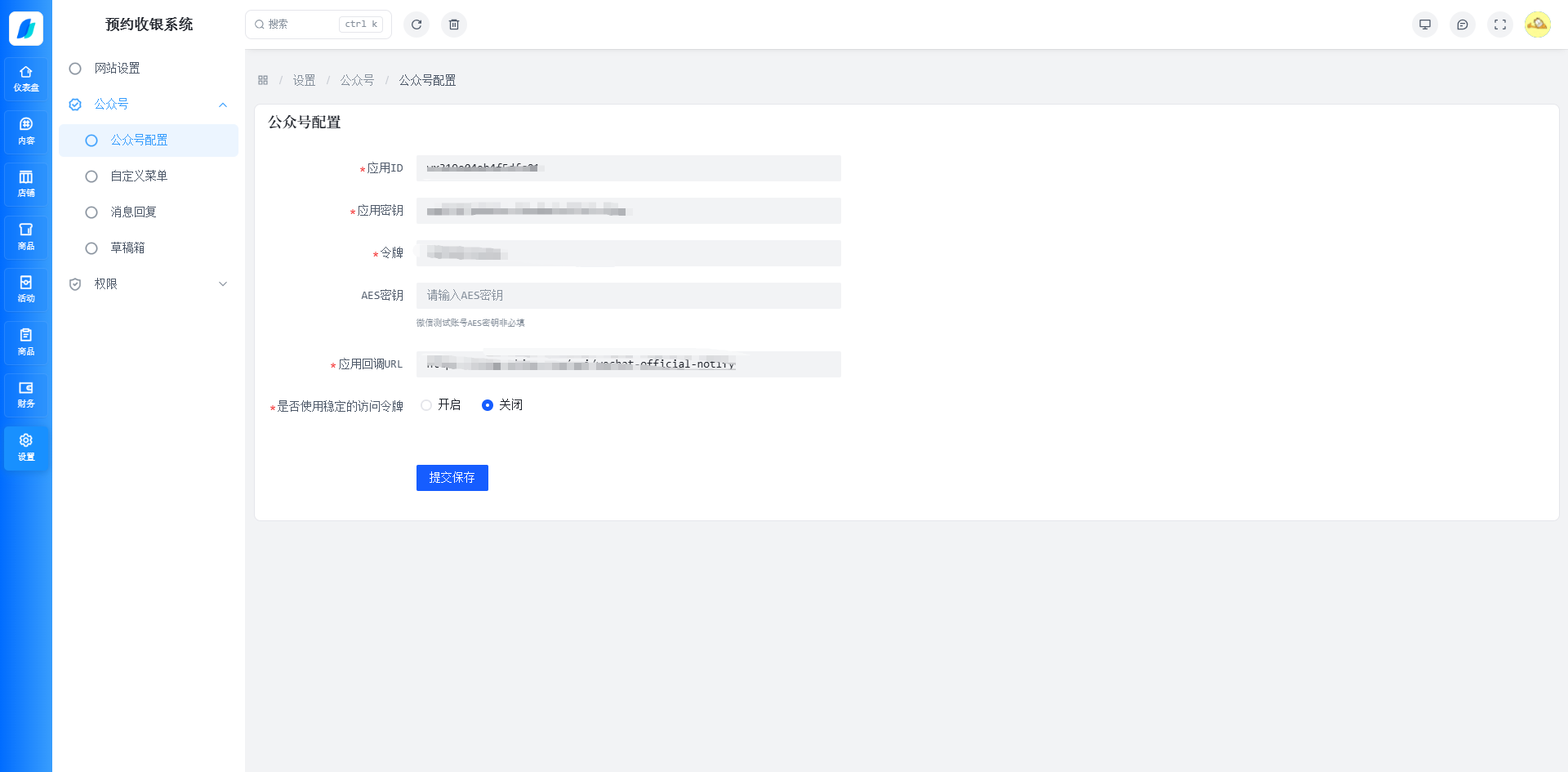Open the user avatar menu
The image size is (1568, 772).
coord(1538,25)
